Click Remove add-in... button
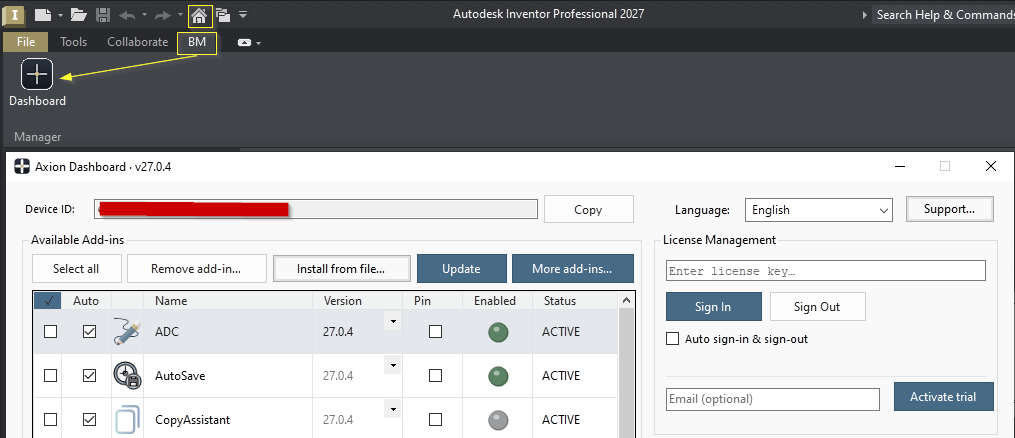 click(x=197, y=268)
